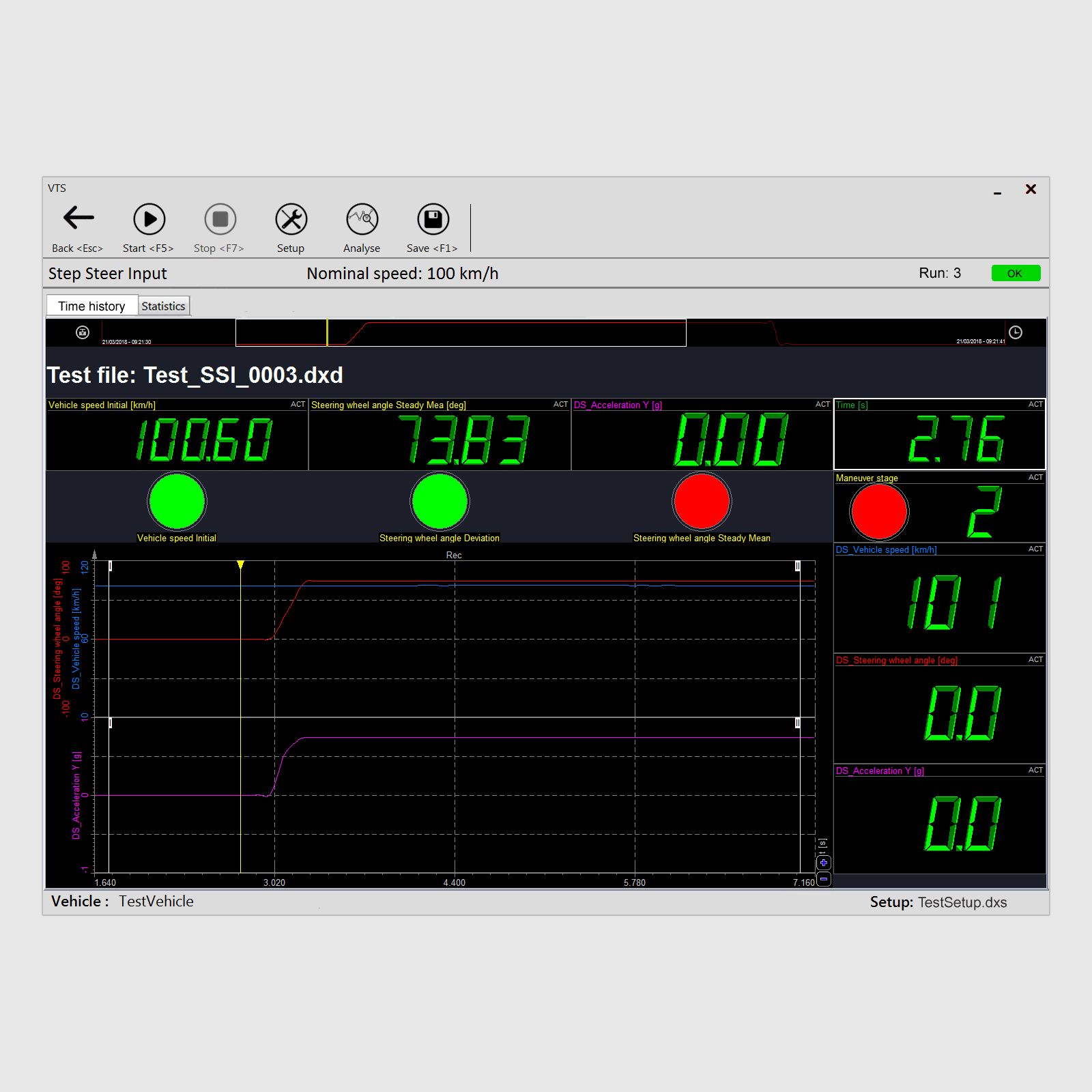Select the Vehicle speed Initial green indicator
This screenshot has width=1092, height=1092.
pos(177,502)
